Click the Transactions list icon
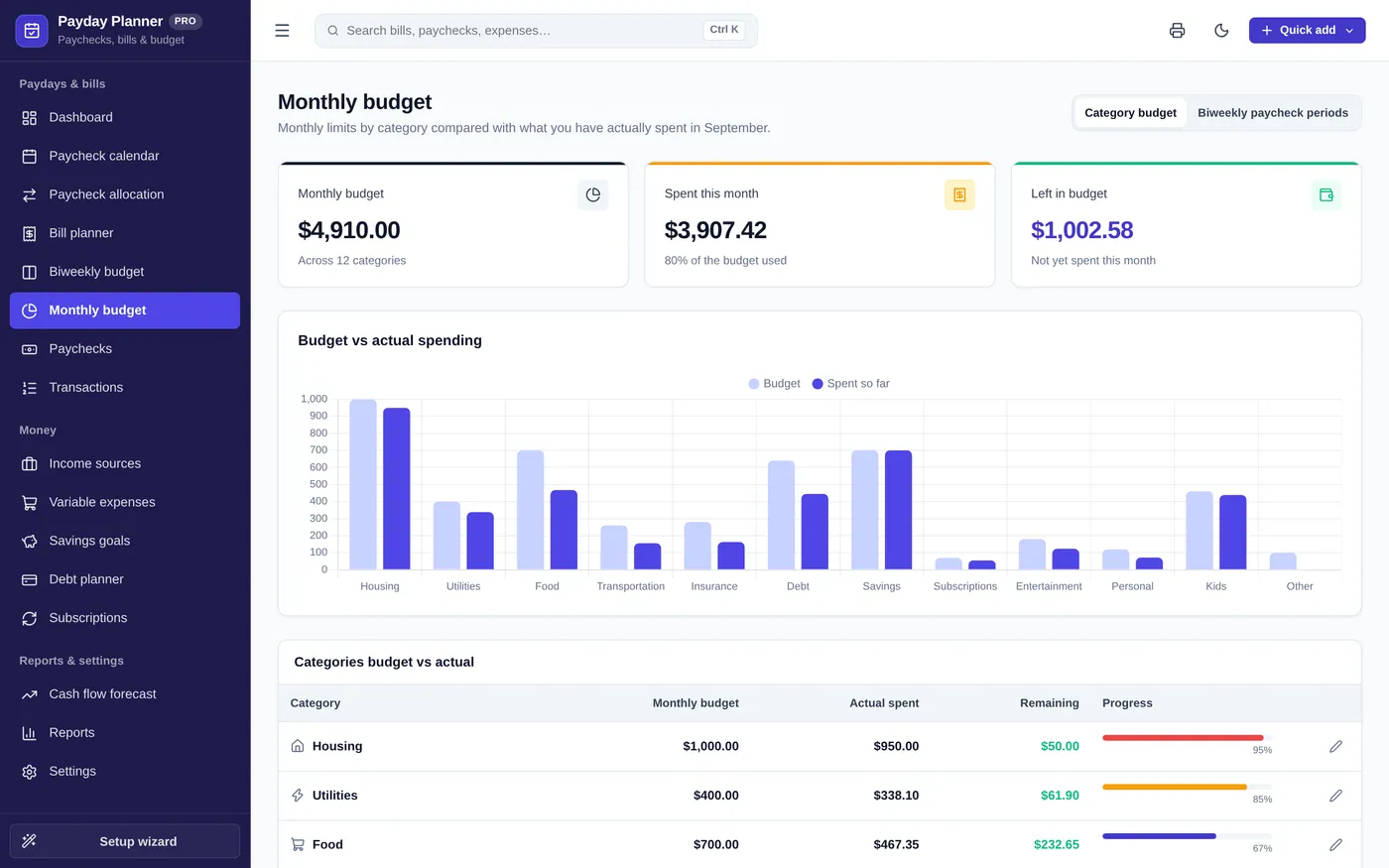 [30, 388]
